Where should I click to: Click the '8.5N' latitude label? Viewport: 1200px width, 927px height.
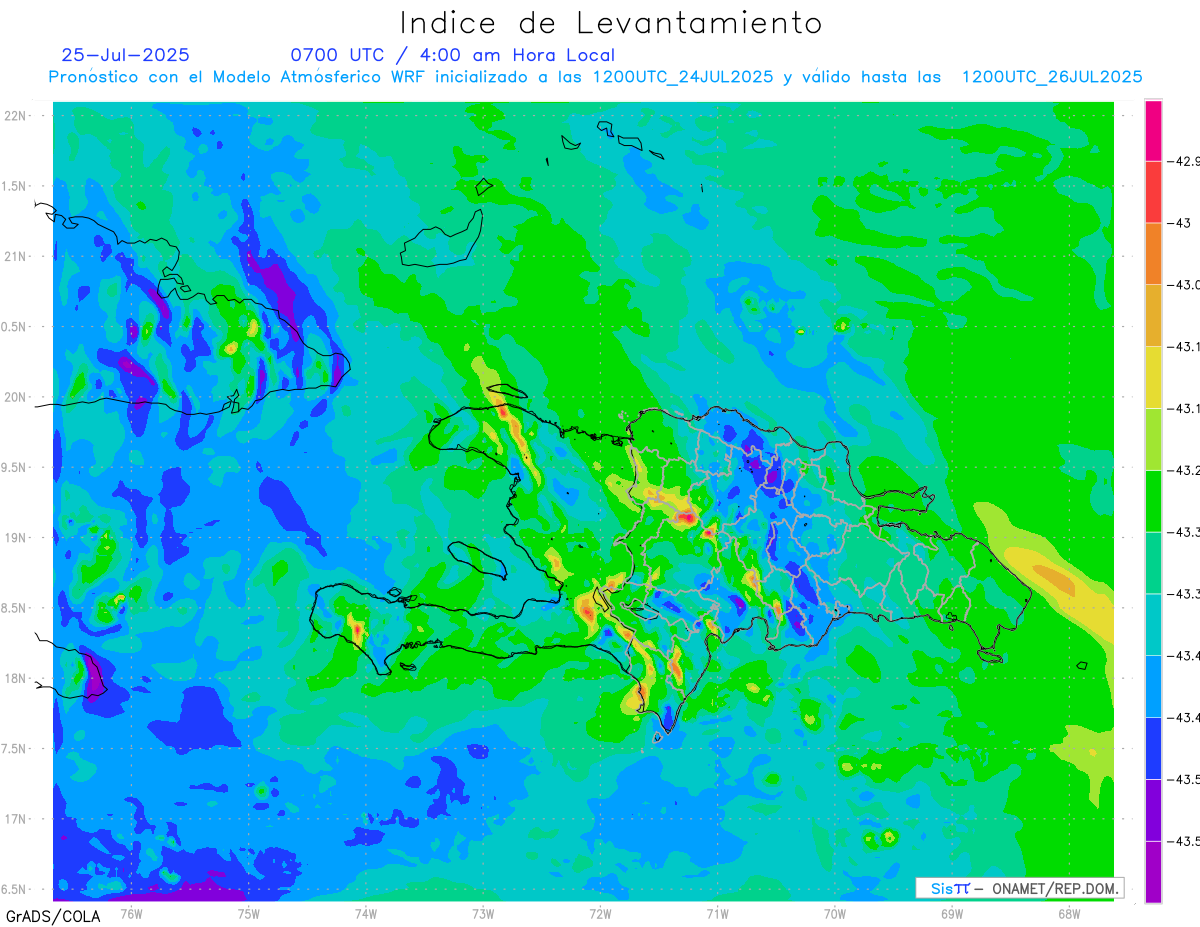click(13, 608)
